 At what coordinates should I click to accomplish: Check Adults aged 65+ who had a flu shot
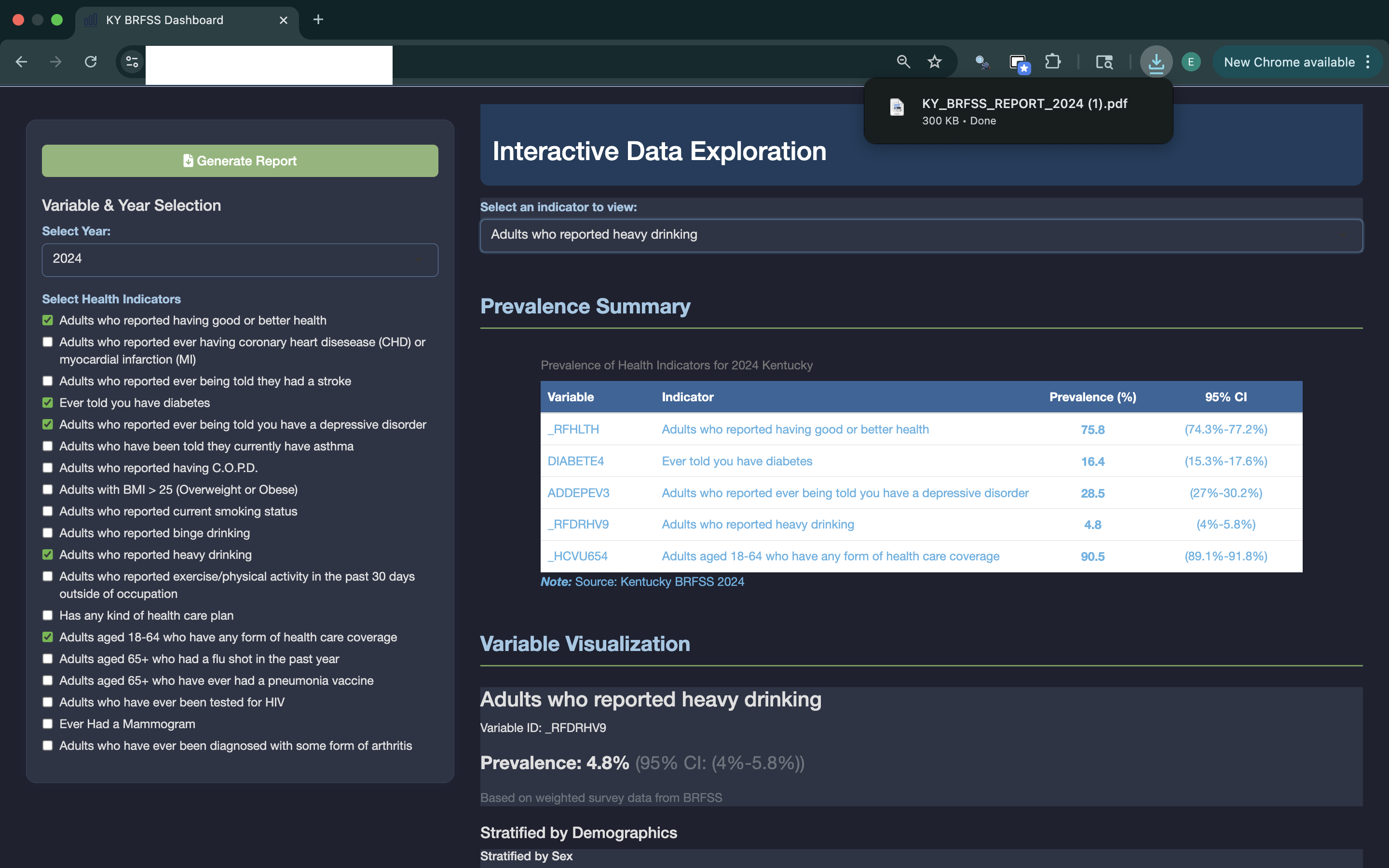point(48,658)
